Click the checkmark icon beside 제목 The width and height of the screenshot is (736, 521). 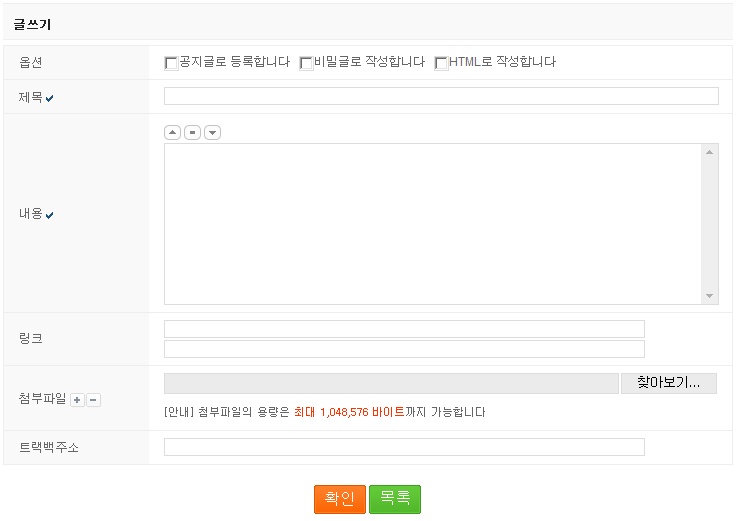[50, 98]
